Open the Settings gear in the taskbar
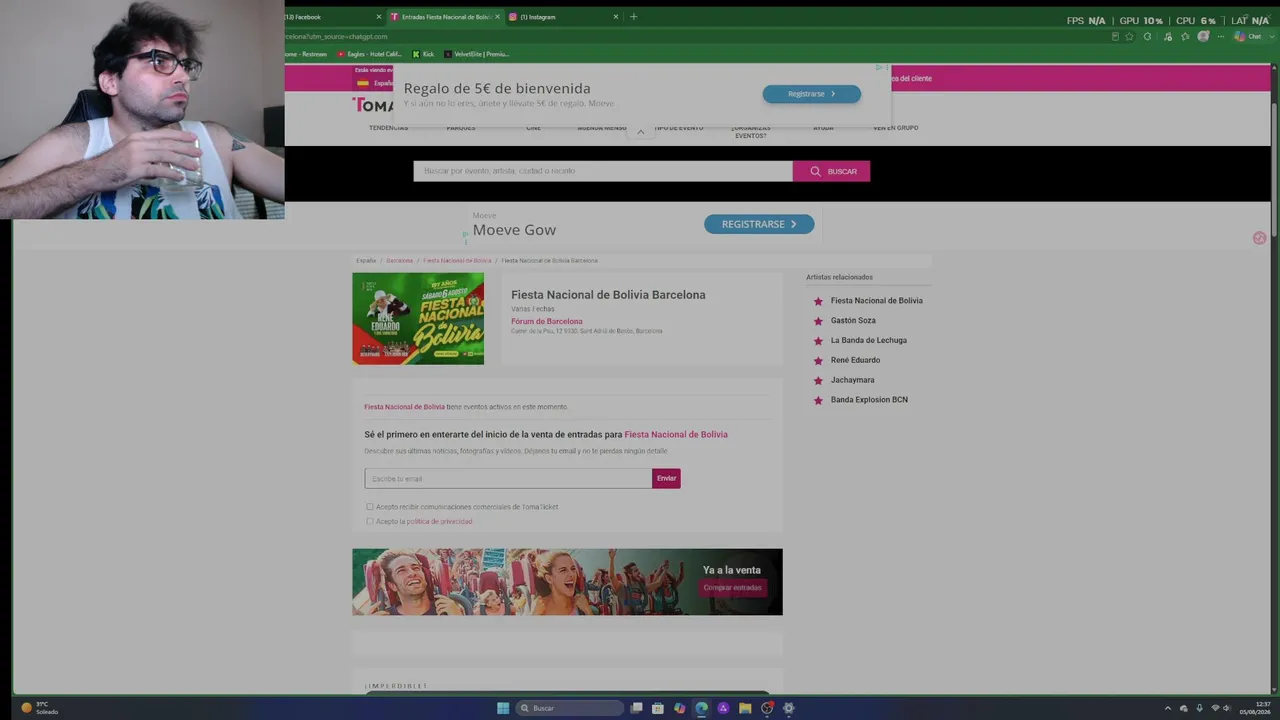Screen dimensions: 1280x720 (788, 708)
